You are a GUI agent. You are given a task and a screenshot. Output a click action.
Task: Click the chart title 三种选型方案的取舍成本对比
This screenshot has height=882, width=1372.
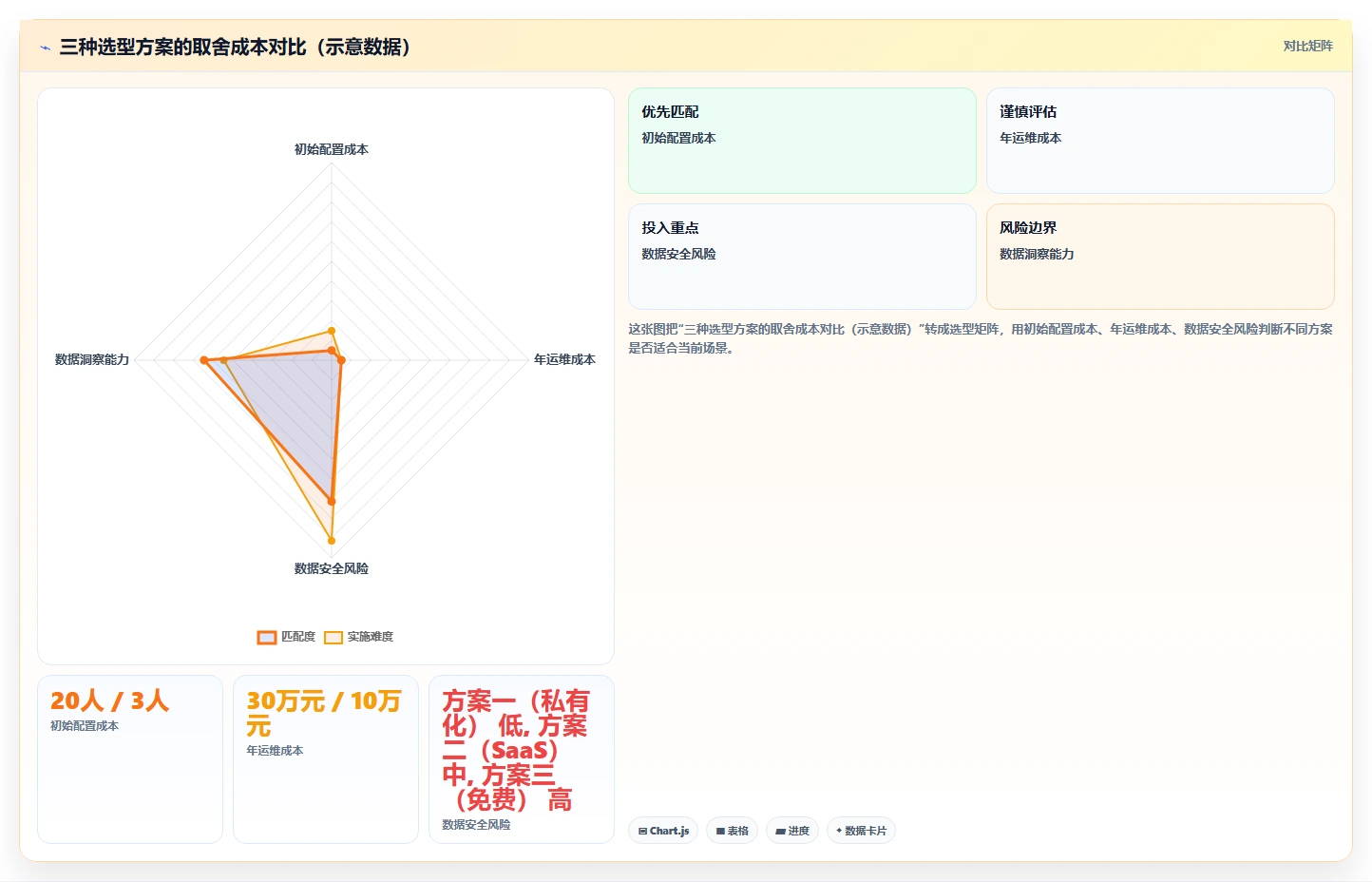235,47
